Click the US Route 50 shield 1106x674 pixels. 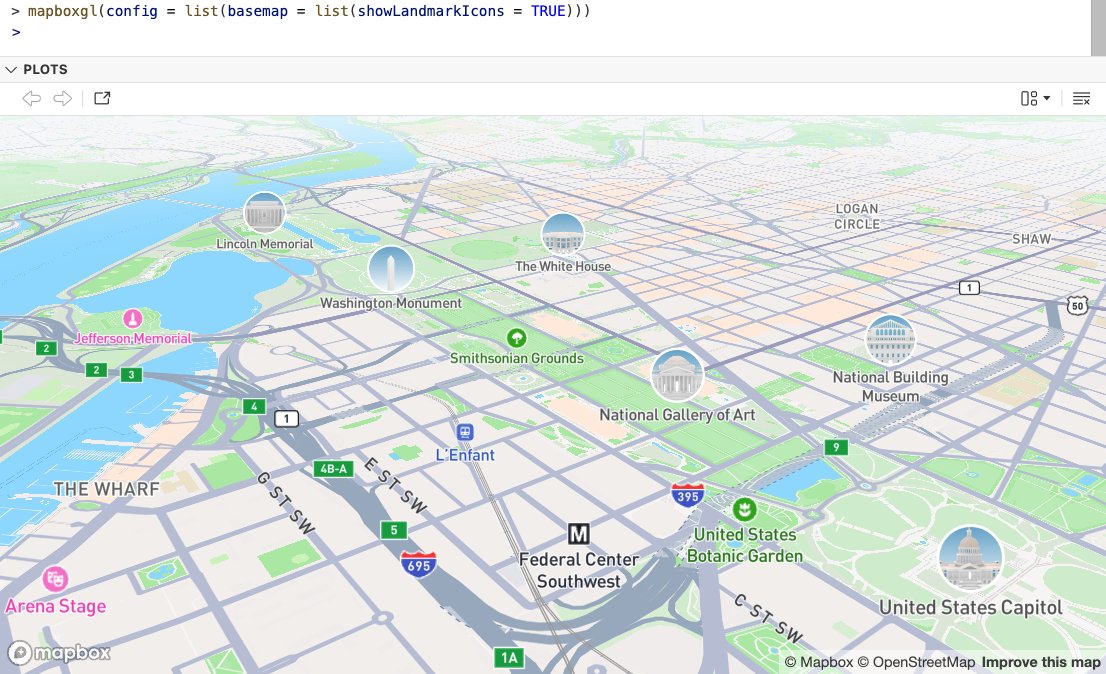pyautogui.click(x=1076, y=305)
